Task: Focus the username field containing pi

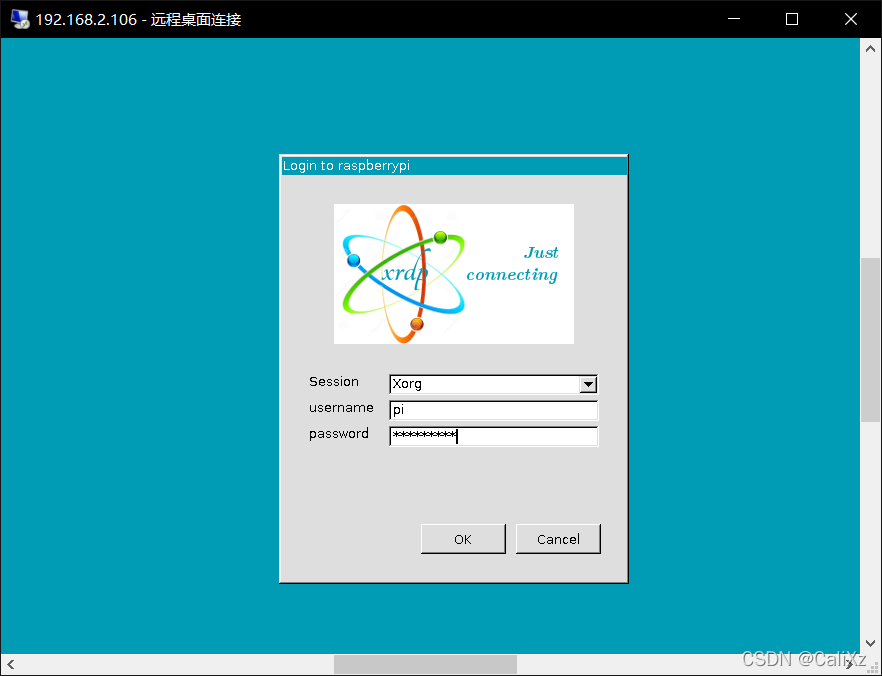Action: click(493, 410)
